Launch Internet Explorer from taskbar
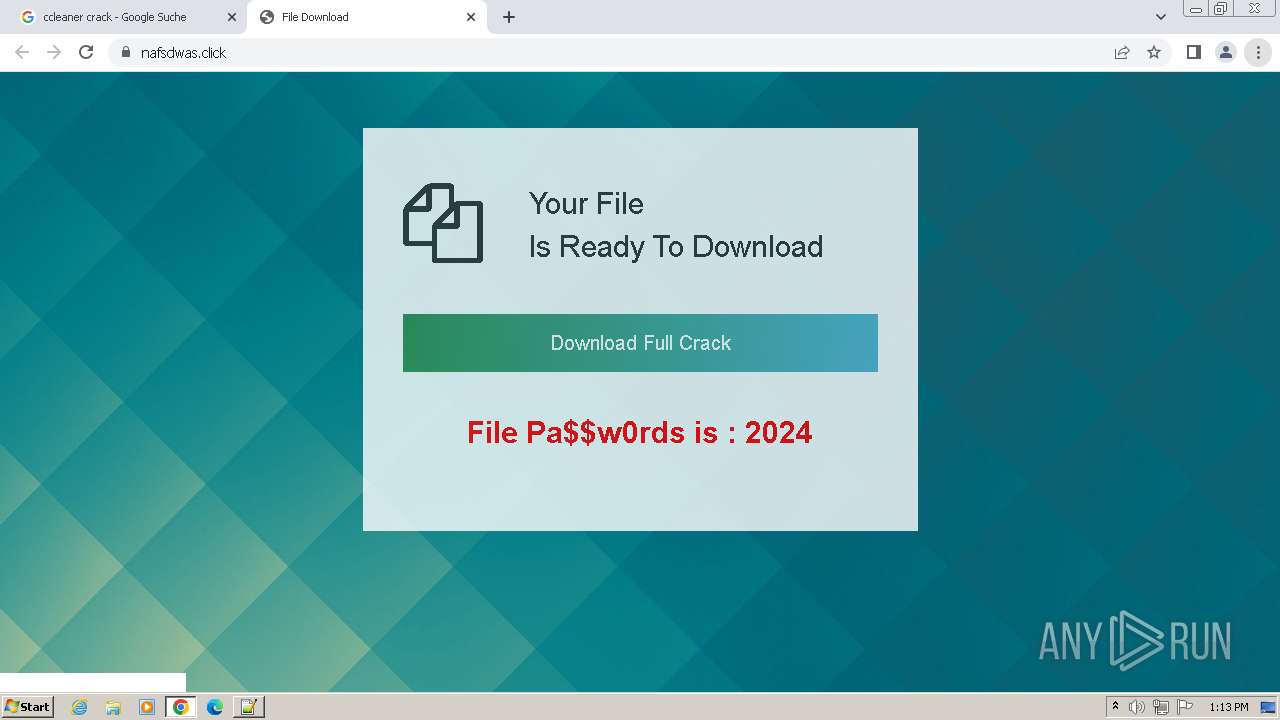 click(x=80, y=707)
